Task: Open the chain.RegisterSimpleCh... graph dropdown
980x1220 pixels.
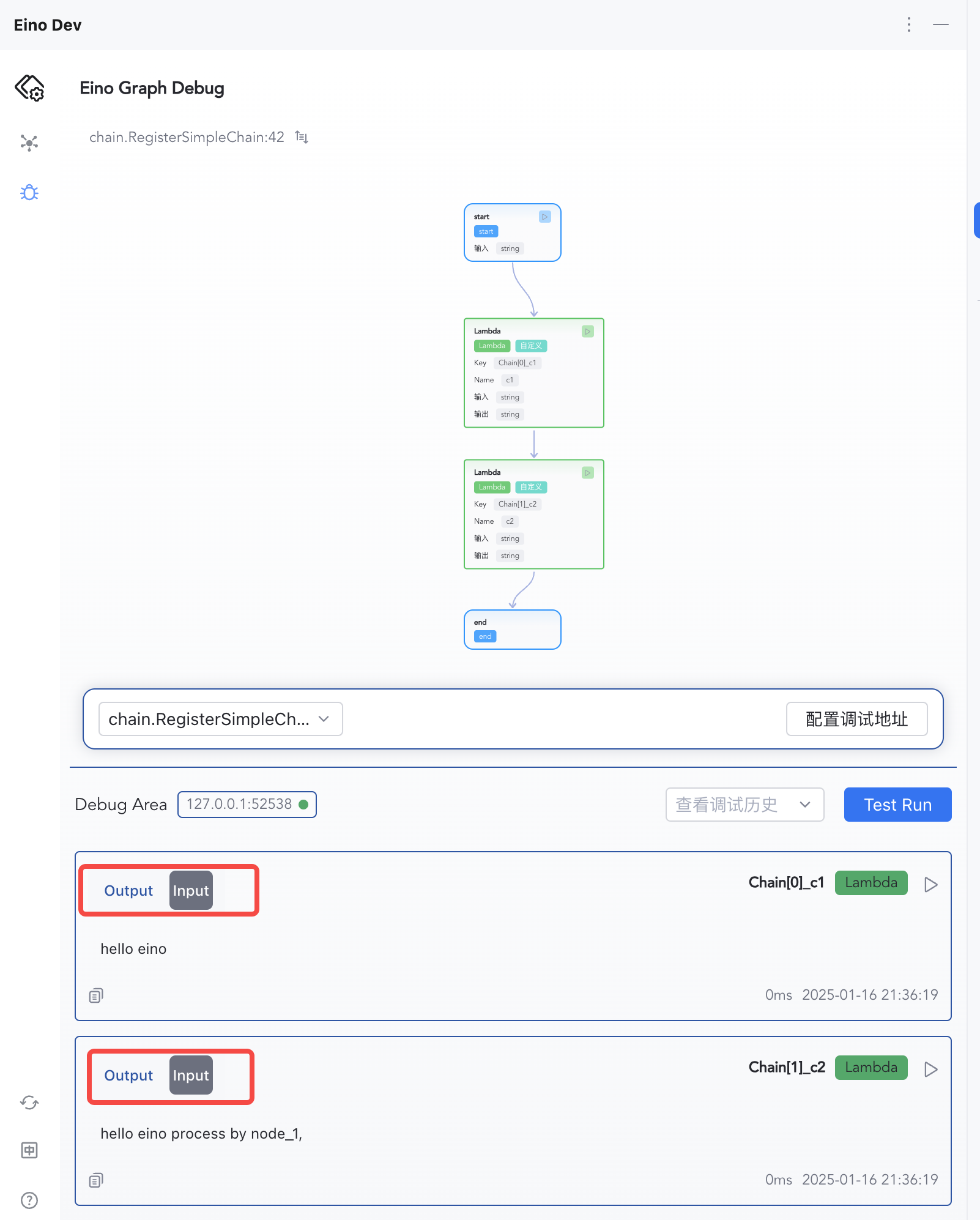Action: (x=220, y=719)
